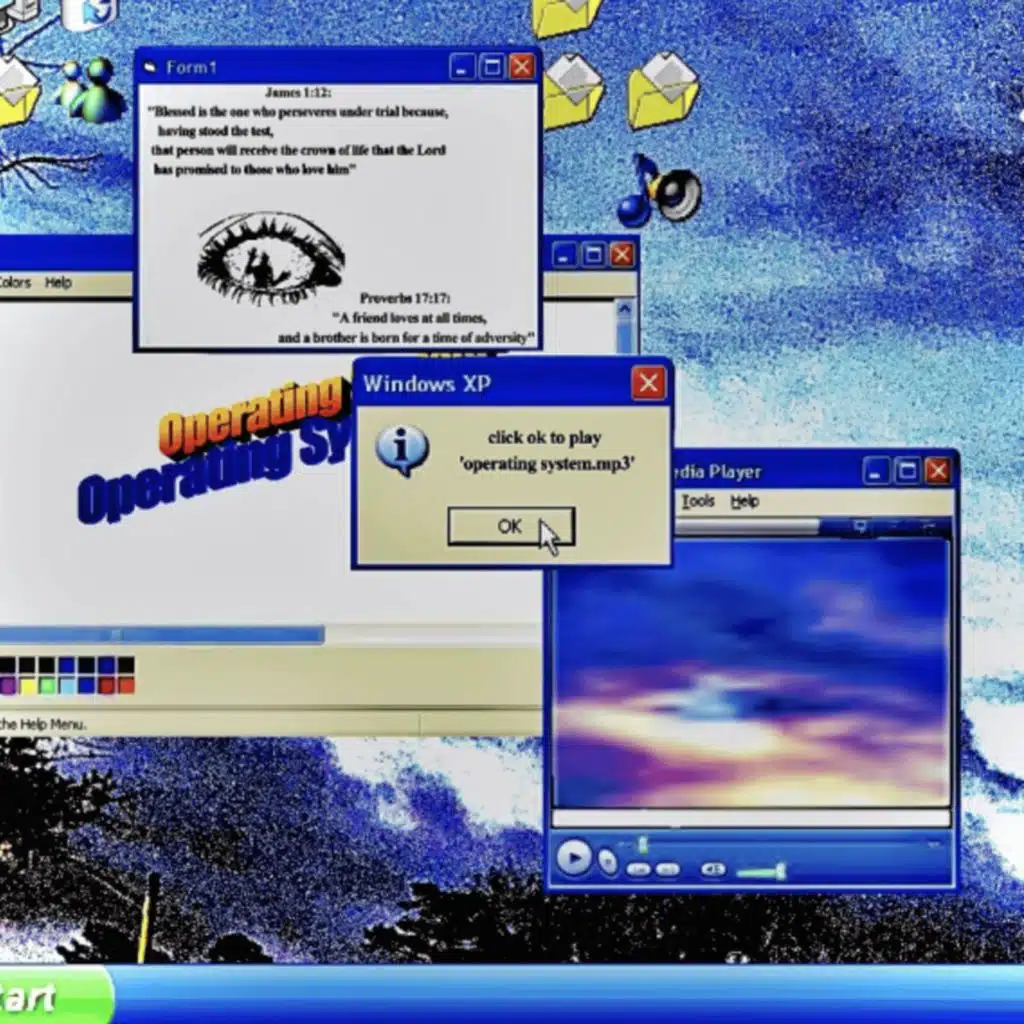Click the blue info icon in dialog
This screenshot has width=1024, height=1024.
(x=402, y=450)
